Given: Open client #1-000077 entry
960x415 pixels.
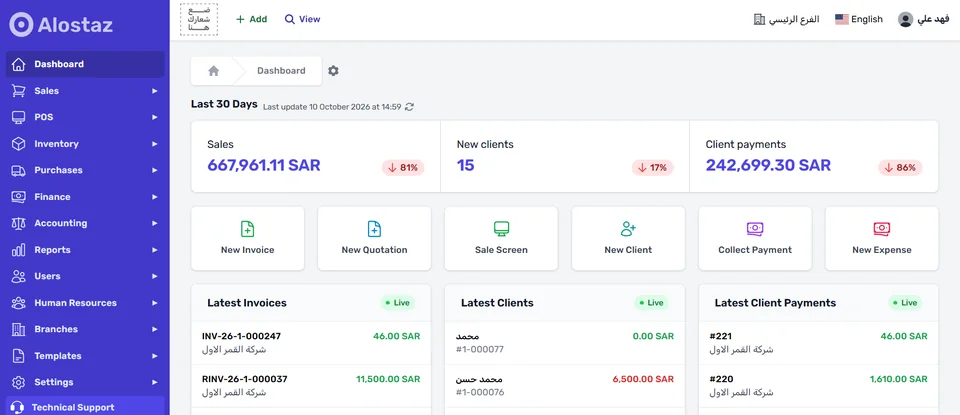Looking at the screenshot, I should [x=564, y=343].
